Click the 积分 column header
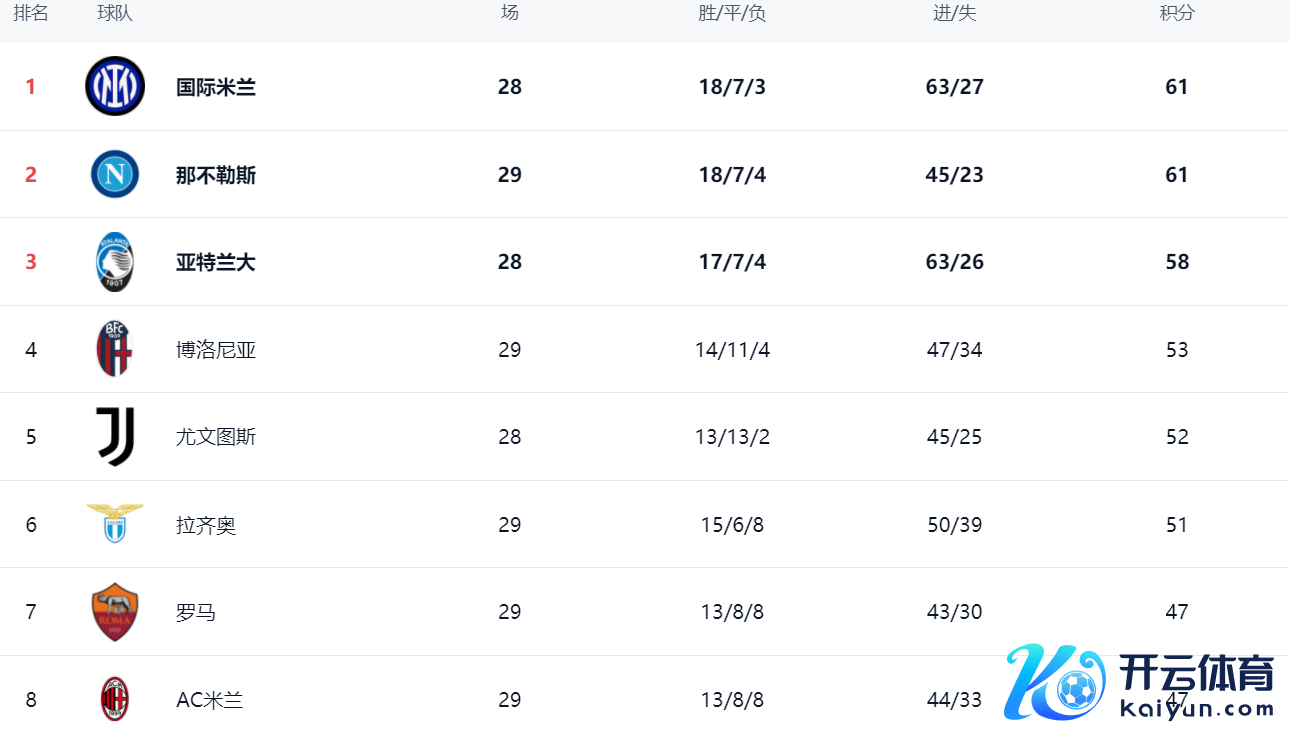Screen dimensions: 1289x742 point(1177,13)
